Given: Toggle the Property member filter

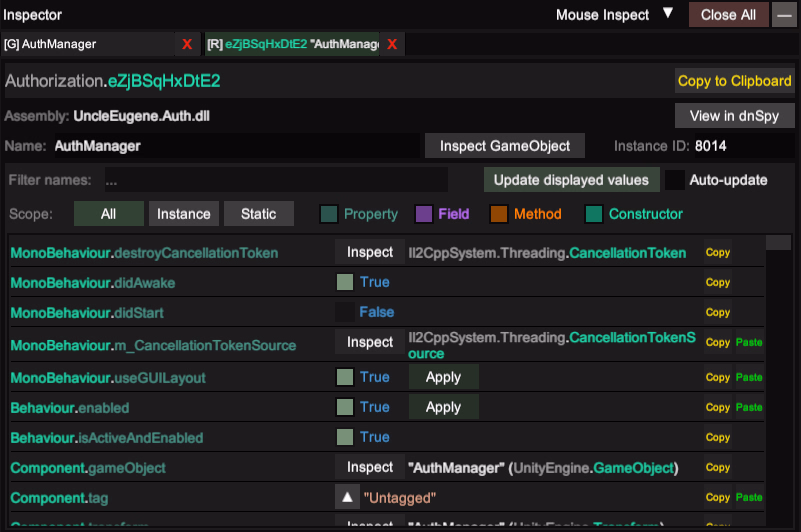Looking at the screenshot, I should pos(329,214).
